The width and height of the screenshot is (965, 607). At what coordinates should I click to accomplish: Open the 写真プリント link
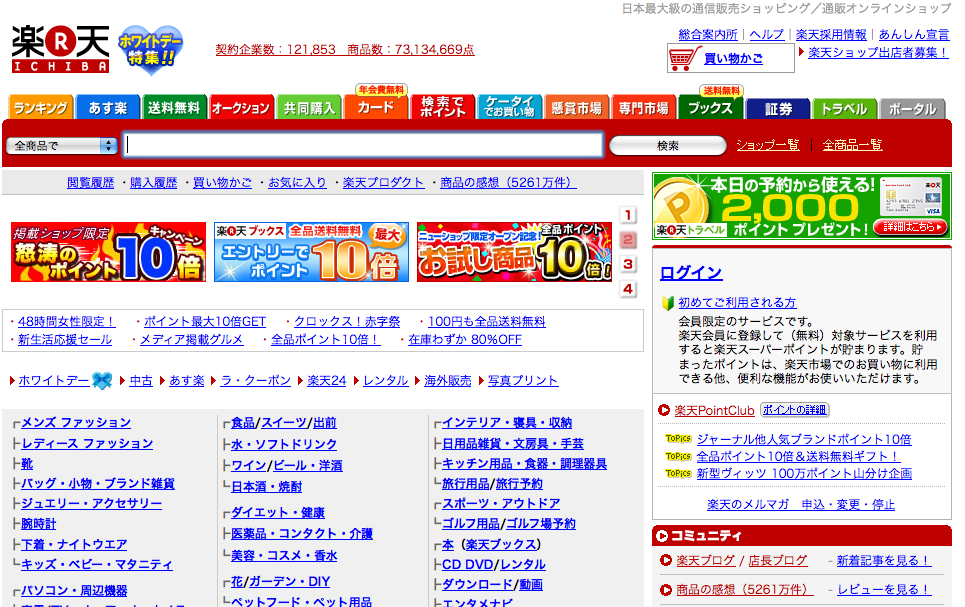[523, 381]
